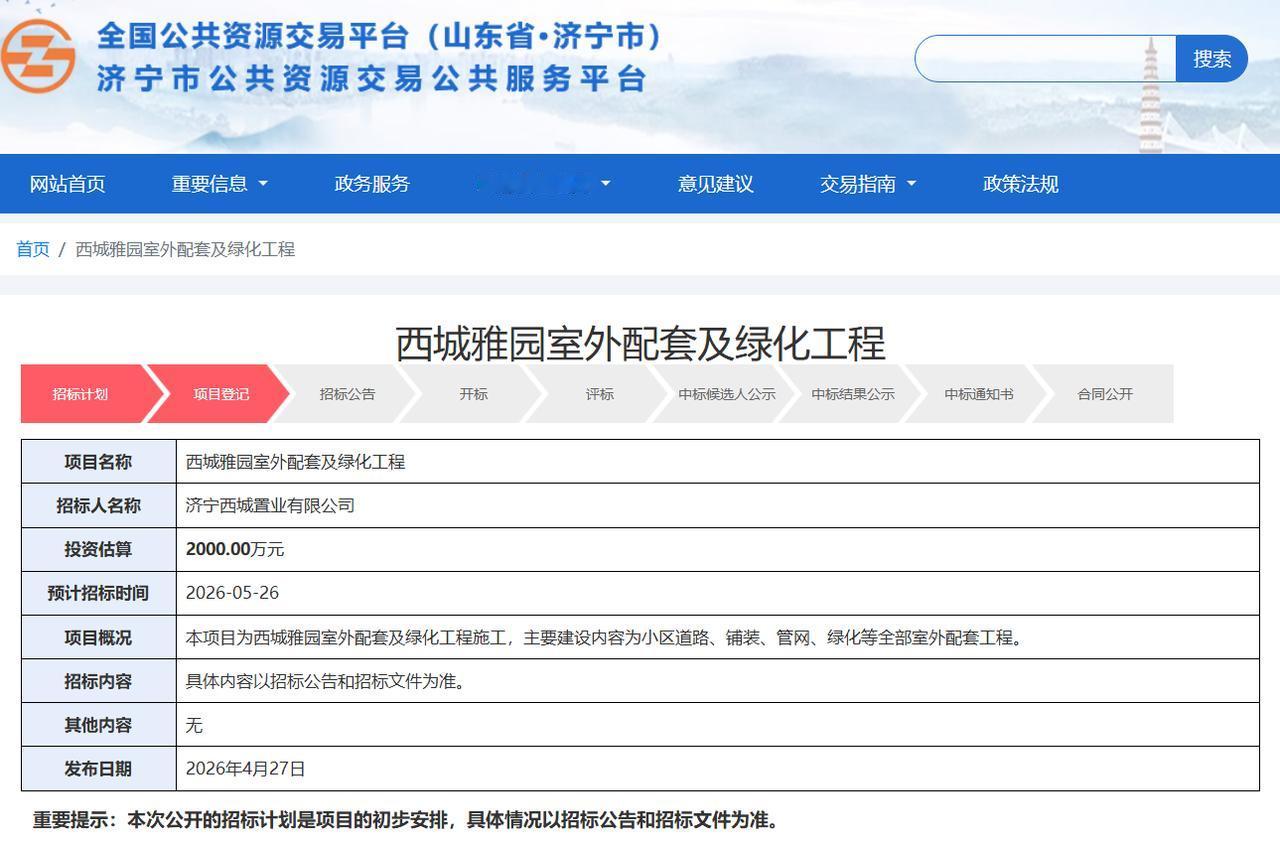
Task: Click inside the search input field
Action: pyautogui.click(x=1040, y=59)
